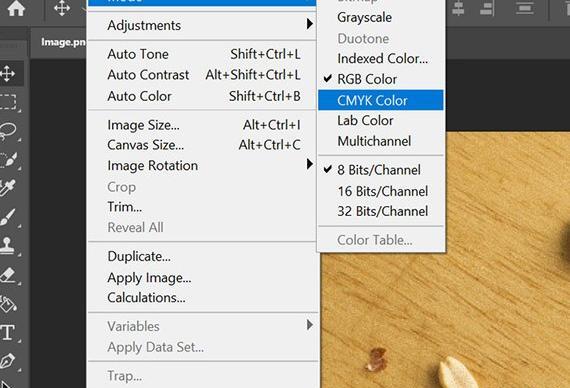Select the Horizontal Type tool
This screenshot has height=388, width=570.
coord(8,332)
